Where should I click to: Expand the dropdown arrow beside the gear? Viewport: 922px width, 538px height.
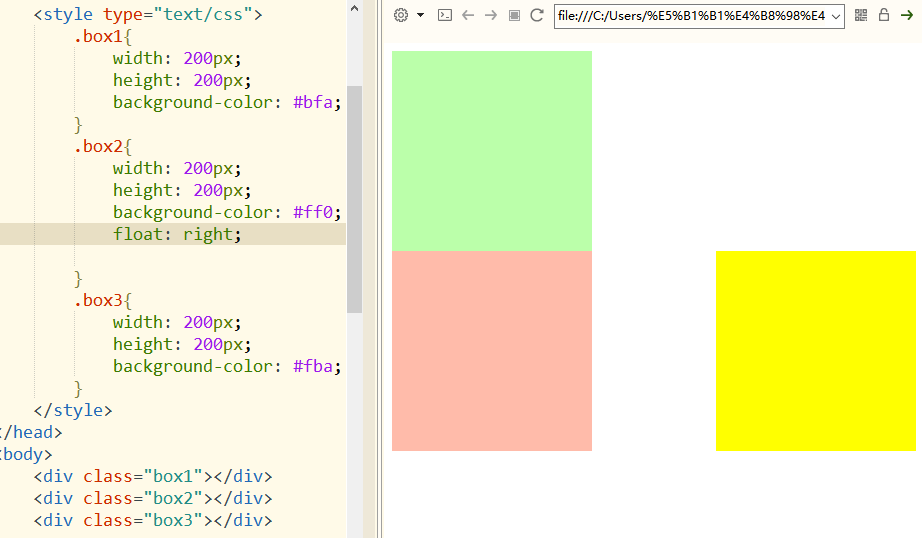(420, 15)
